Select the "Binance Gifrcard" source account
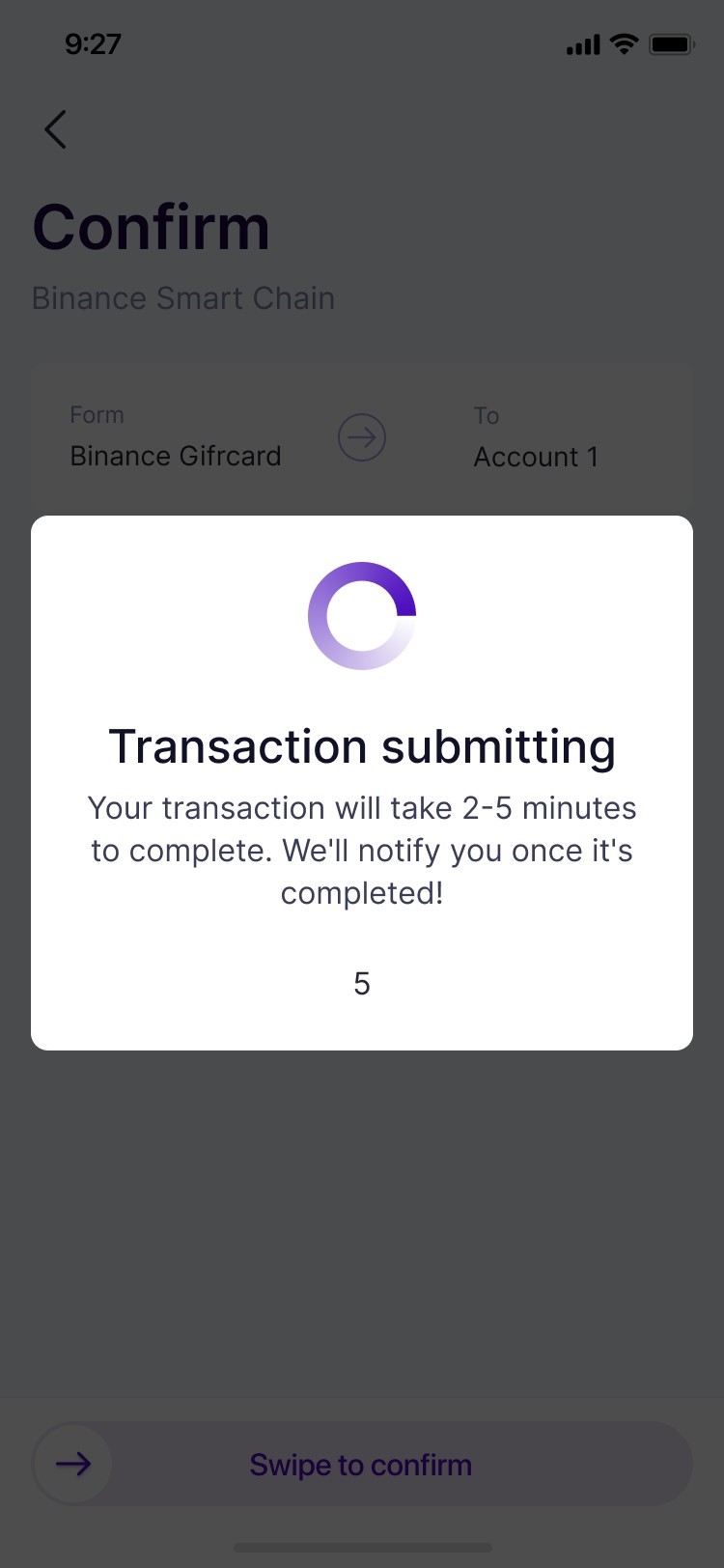The image size is (724, 1568). coord(176,456)
